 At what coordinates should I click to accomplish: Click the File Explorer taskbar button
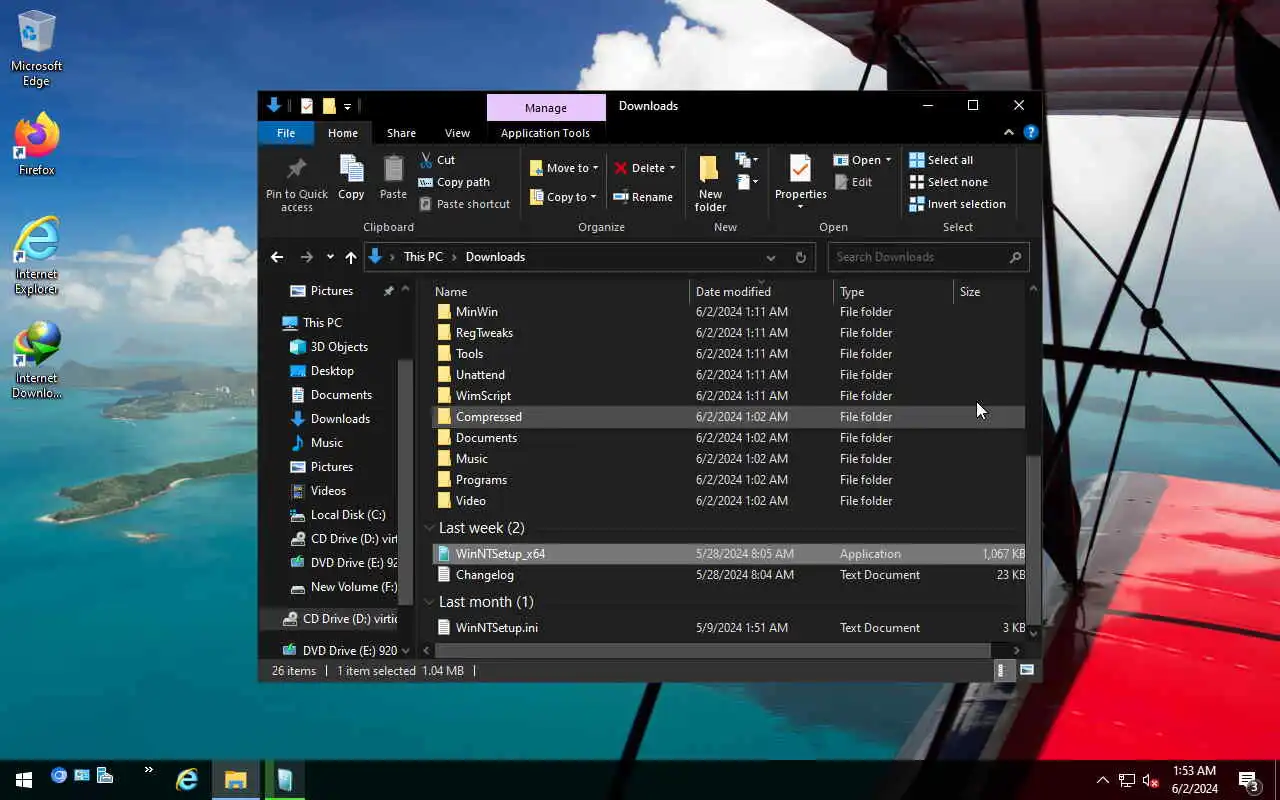(x=236, y=779)
